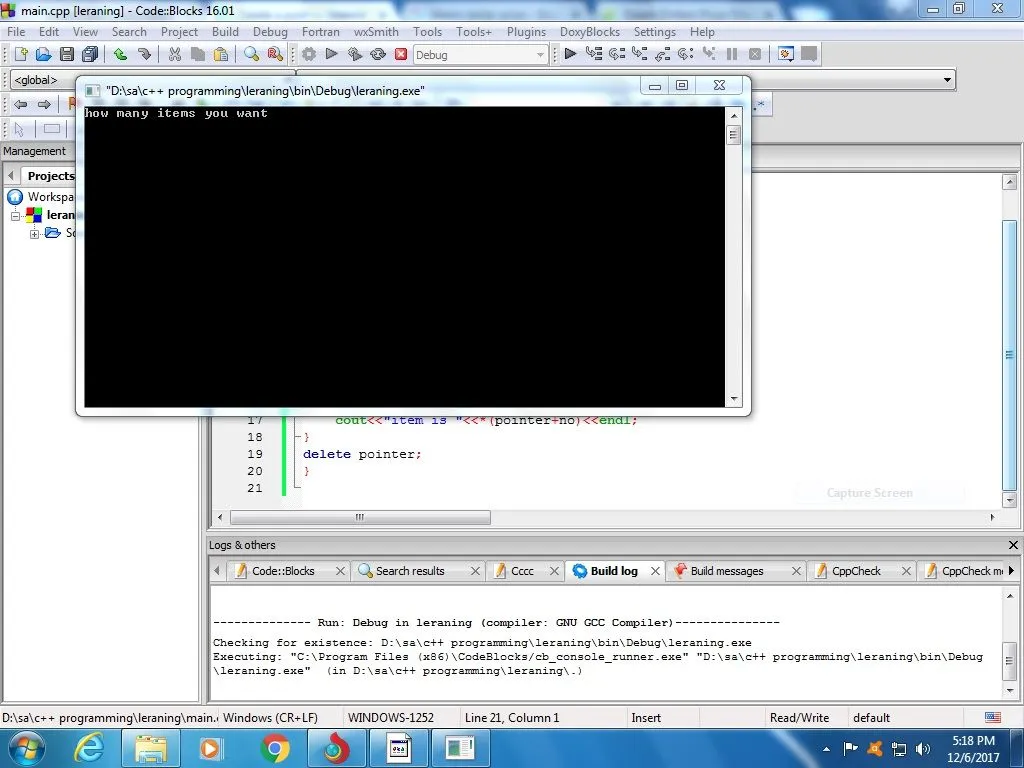This screenshot has width=1024, height=768.
Task: Open the File menu
Action: [x=16, y=31]
